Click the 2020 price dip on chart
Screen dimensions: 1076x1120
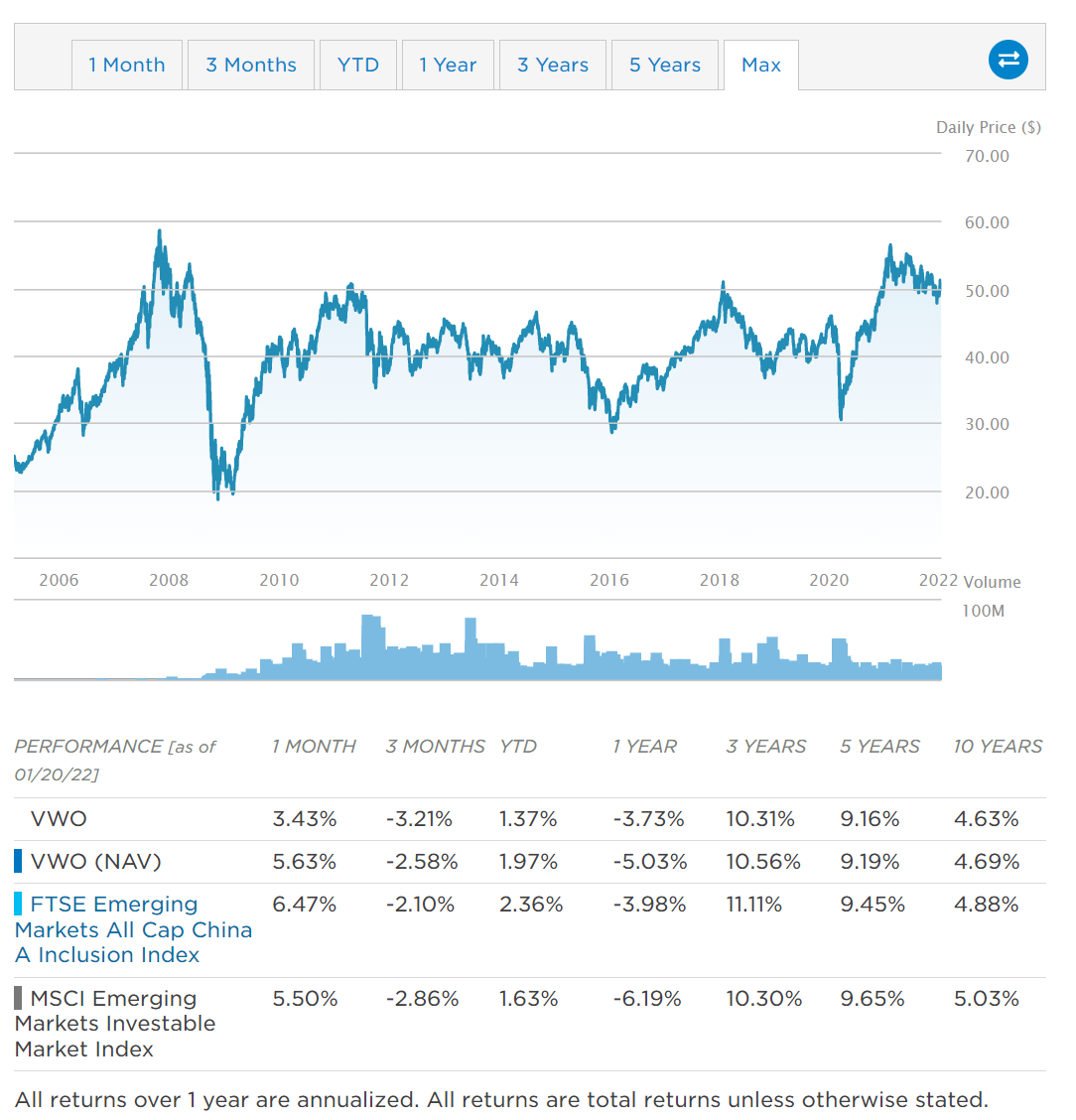click(841, 419)
